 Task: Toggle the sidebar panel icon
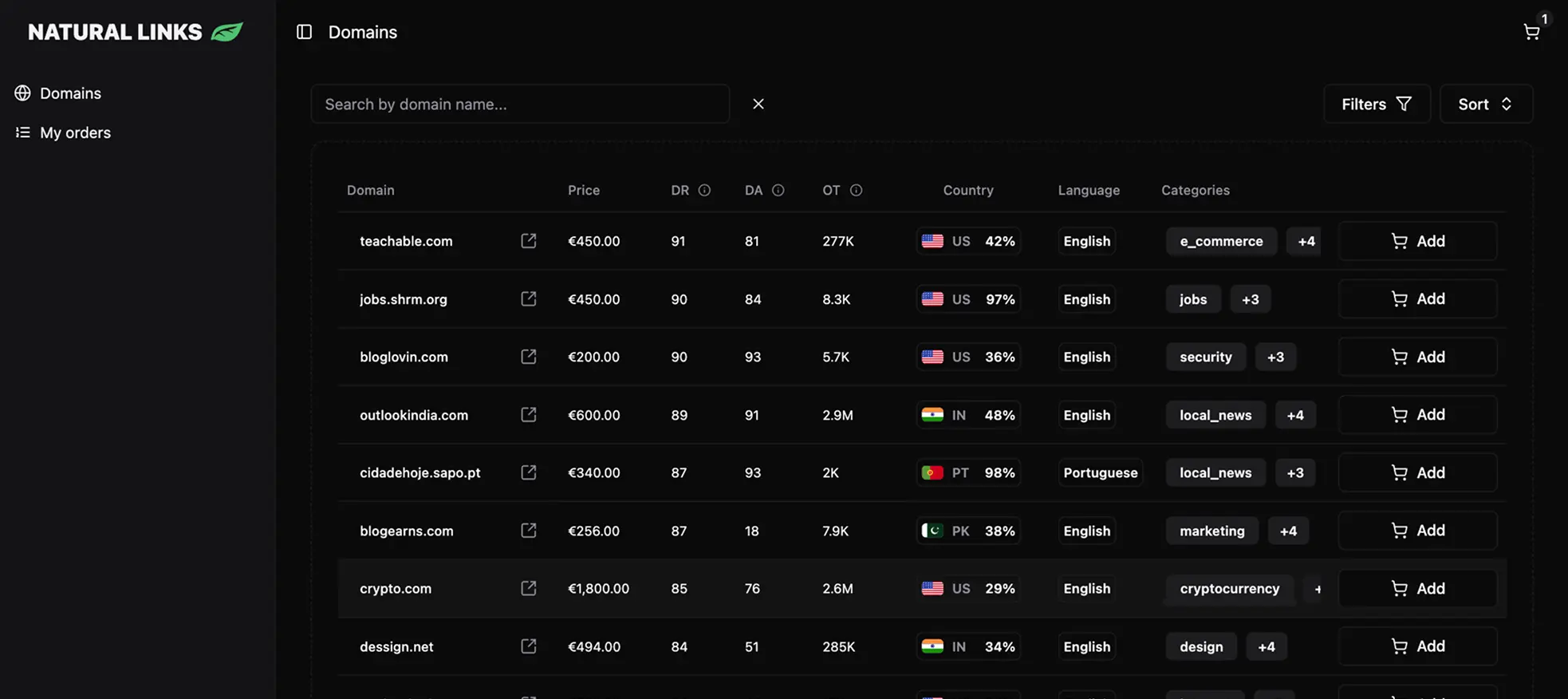click(304, 32)
